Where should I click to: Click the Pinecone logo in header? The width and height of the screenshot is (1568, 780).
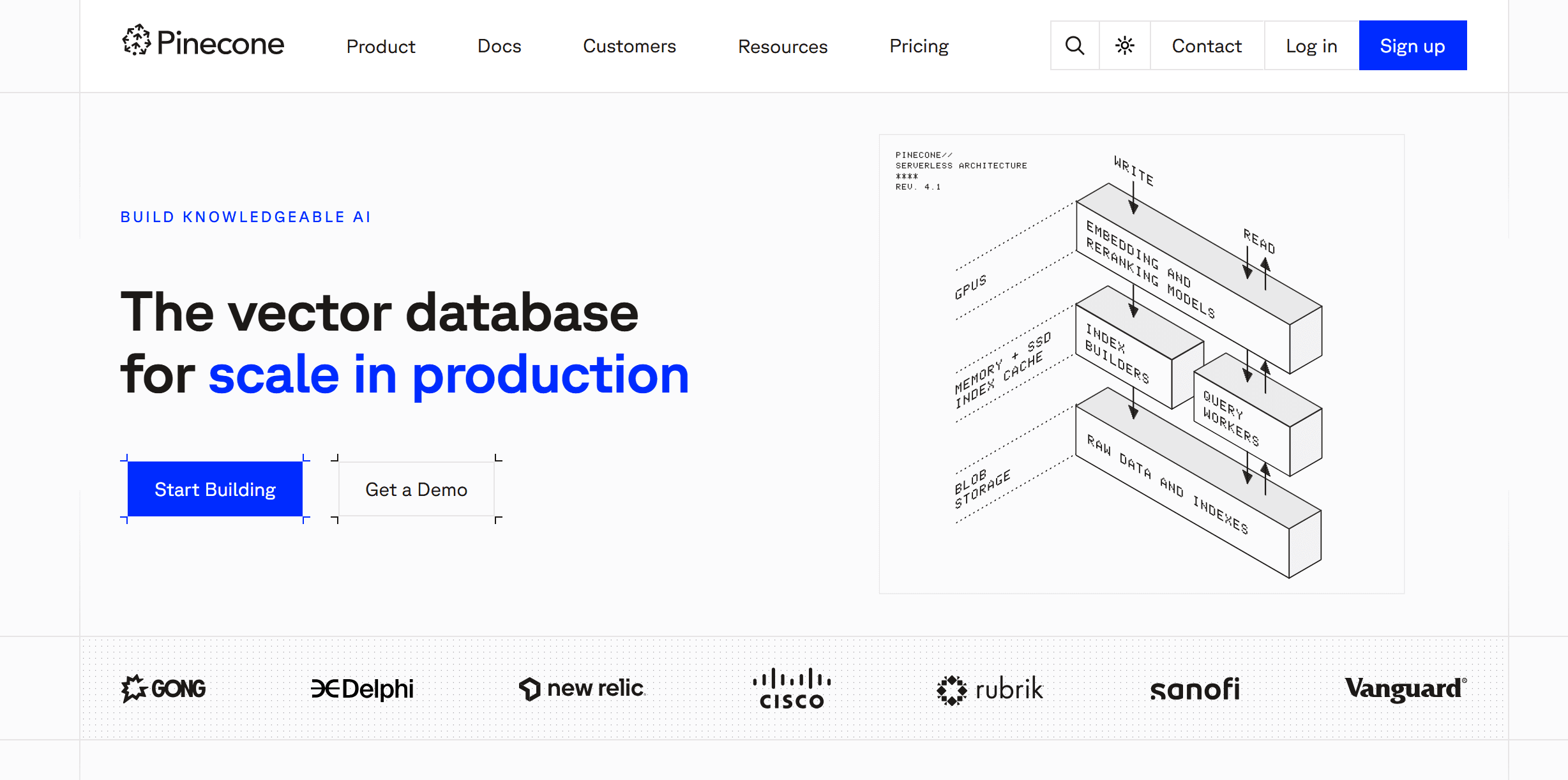pos(203,43)
